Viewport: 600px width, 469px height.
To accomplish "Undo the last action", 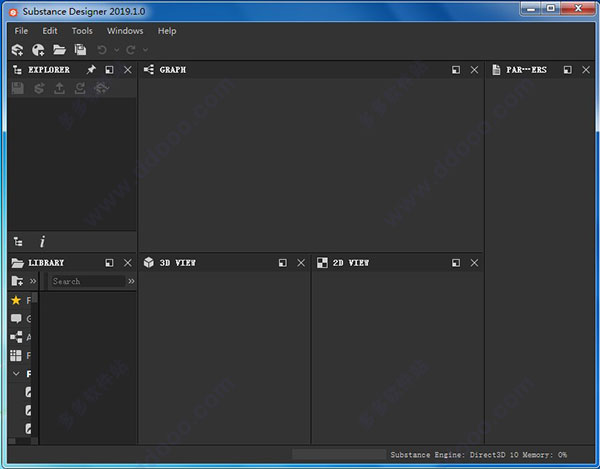I will (102, 50).
